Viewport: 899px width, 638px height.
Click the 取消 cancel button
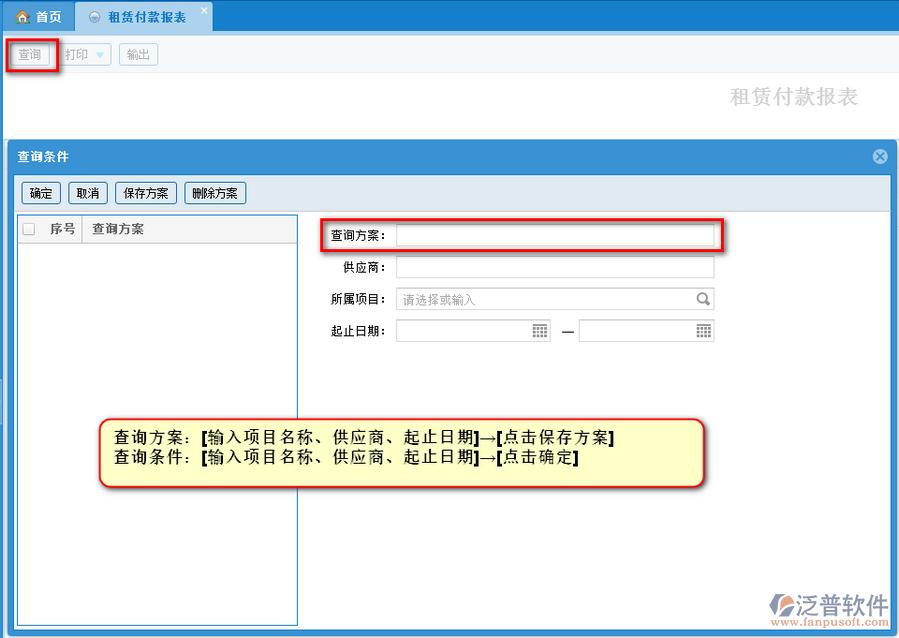coord(88,193)
